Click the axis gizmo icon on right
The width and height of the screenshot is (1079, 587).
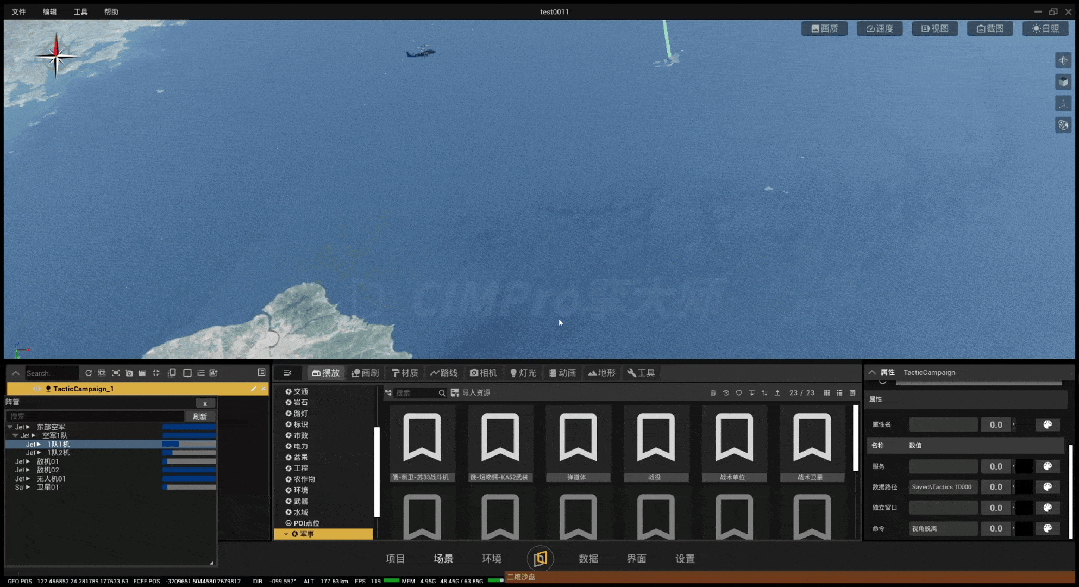[1063, 103]
